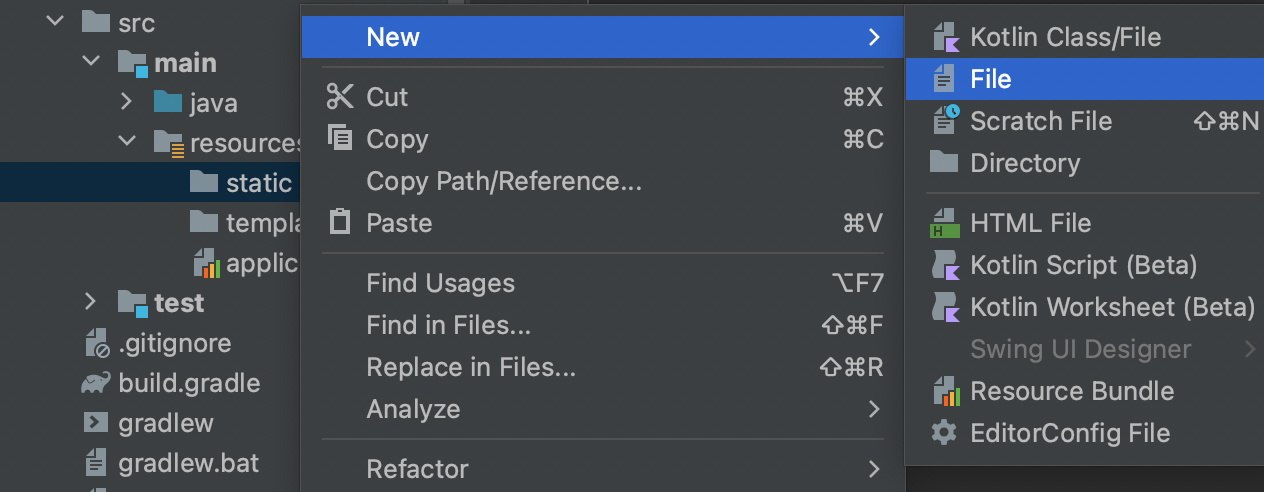Expand the test folder
1264x492 pixels.
tap(90, 302)
